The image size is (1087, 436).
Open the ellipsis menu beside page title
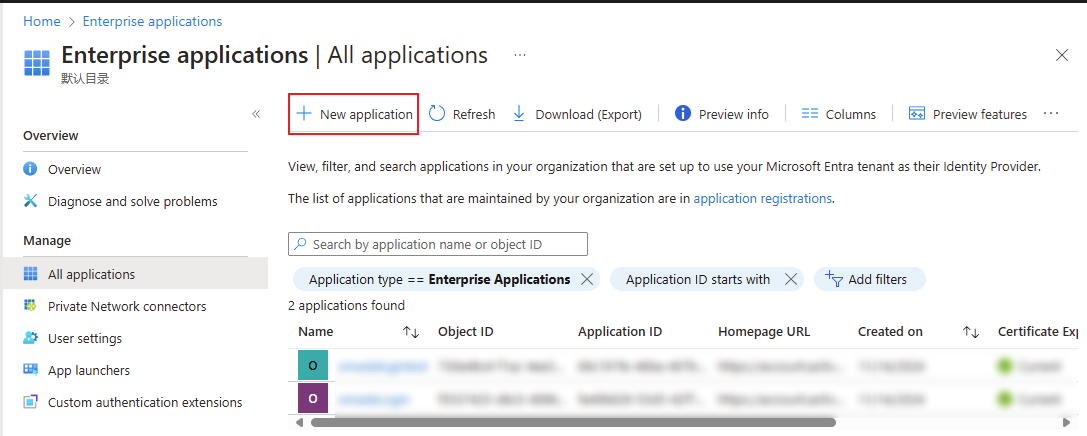[520, 55]
